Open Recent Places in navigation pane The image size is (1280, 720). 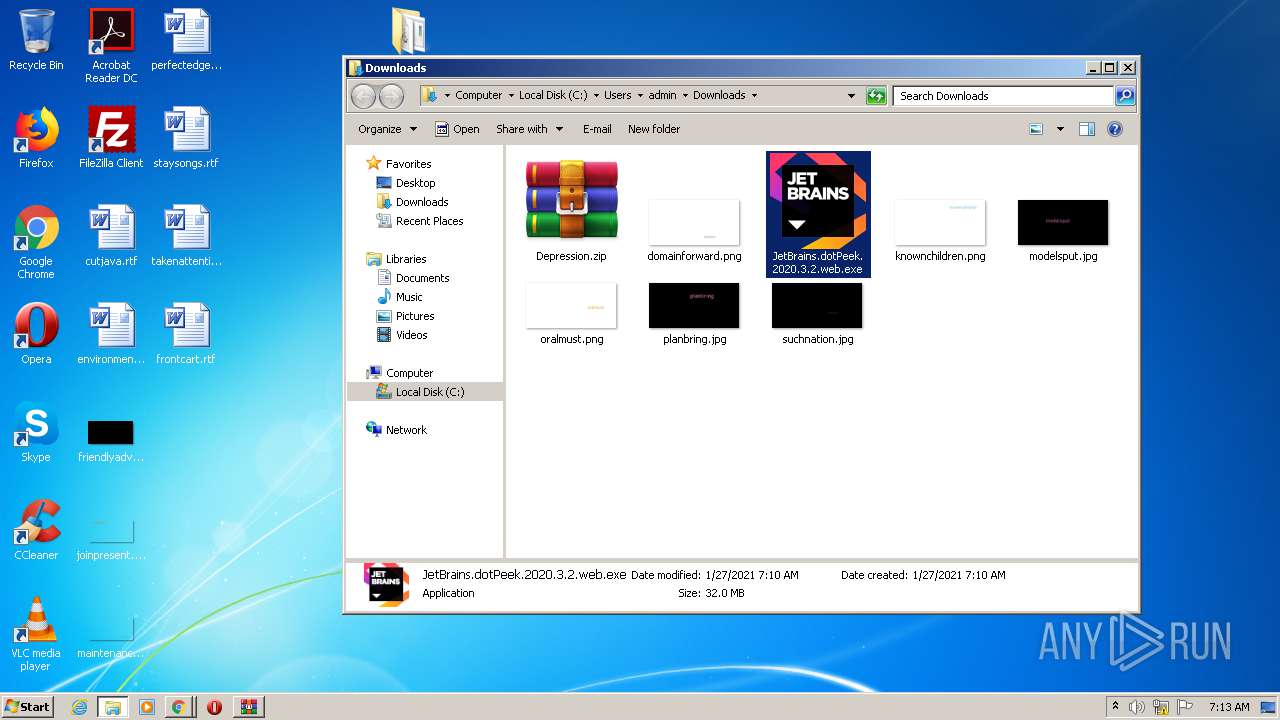(x=420, y=221)
